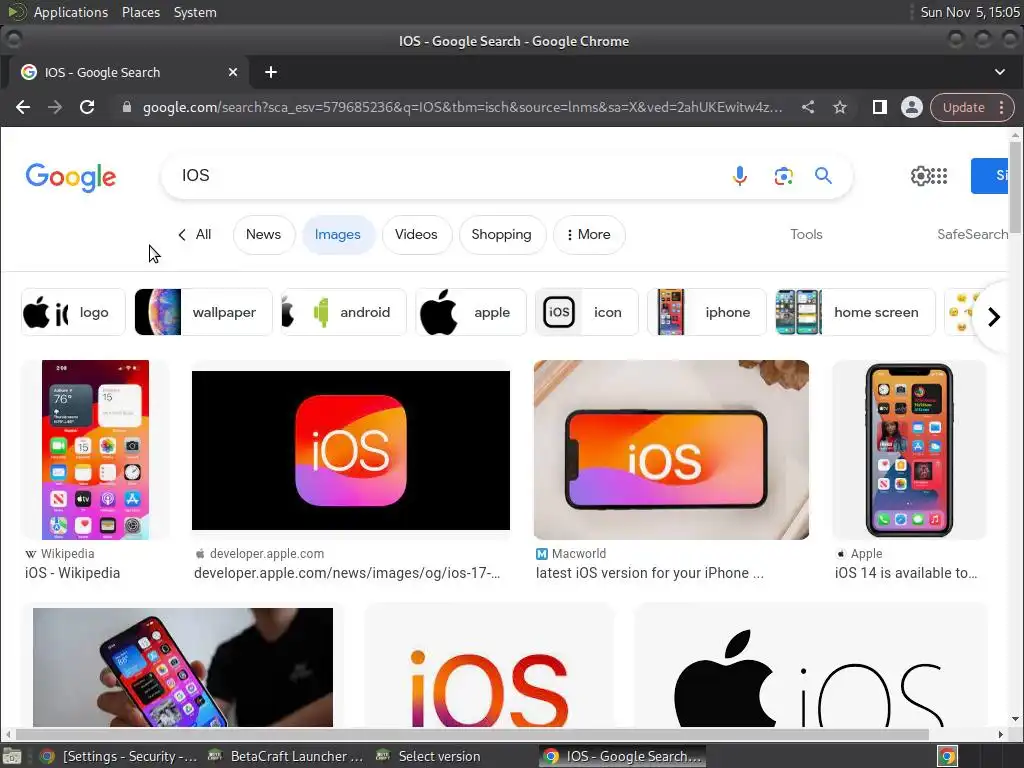
Task: Click the Chrome Update button
Action: click(963, 107)
